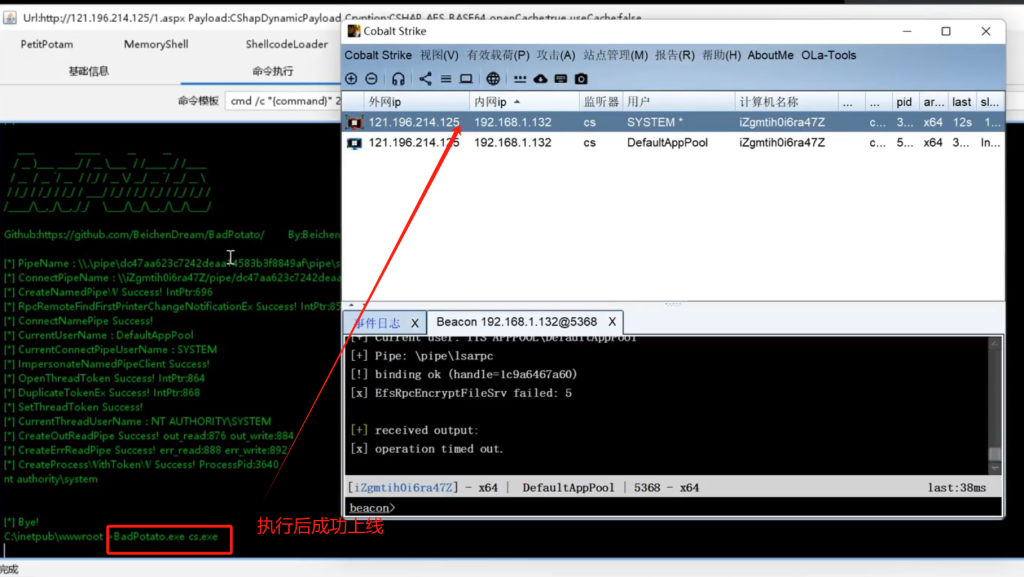Sort sessions by the 用户 column header
1024x577 pixels.
(679, 102)
